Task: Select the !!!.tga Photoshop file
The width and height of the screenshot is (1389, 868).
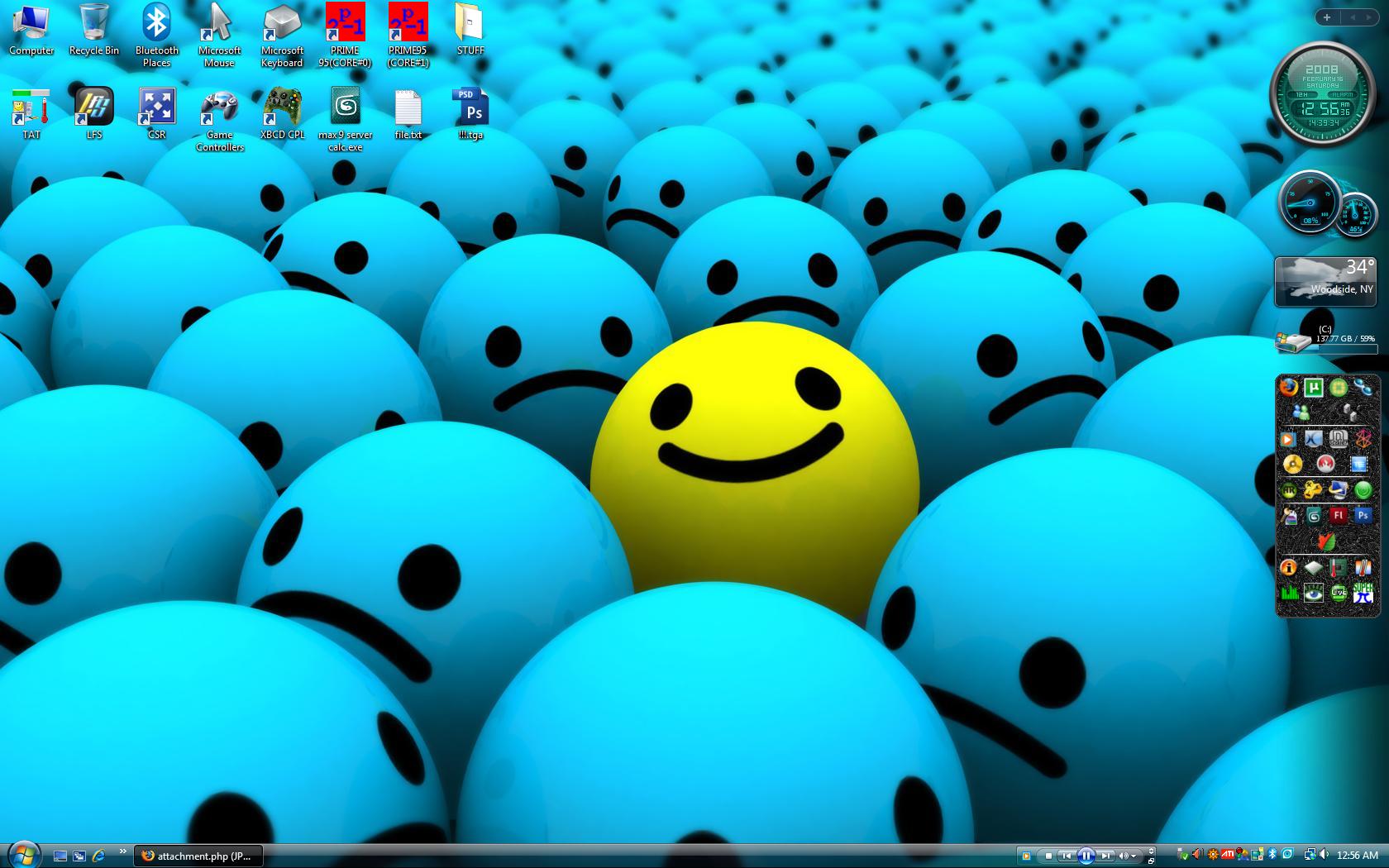Action: [470, 114]
